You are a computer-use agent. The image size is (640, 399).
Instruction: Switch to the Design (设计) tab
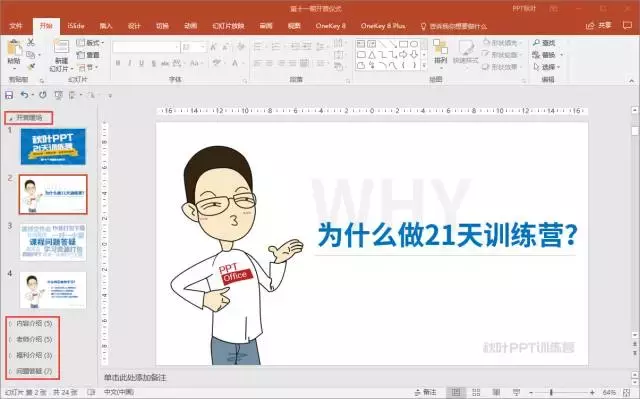point(134,26)
